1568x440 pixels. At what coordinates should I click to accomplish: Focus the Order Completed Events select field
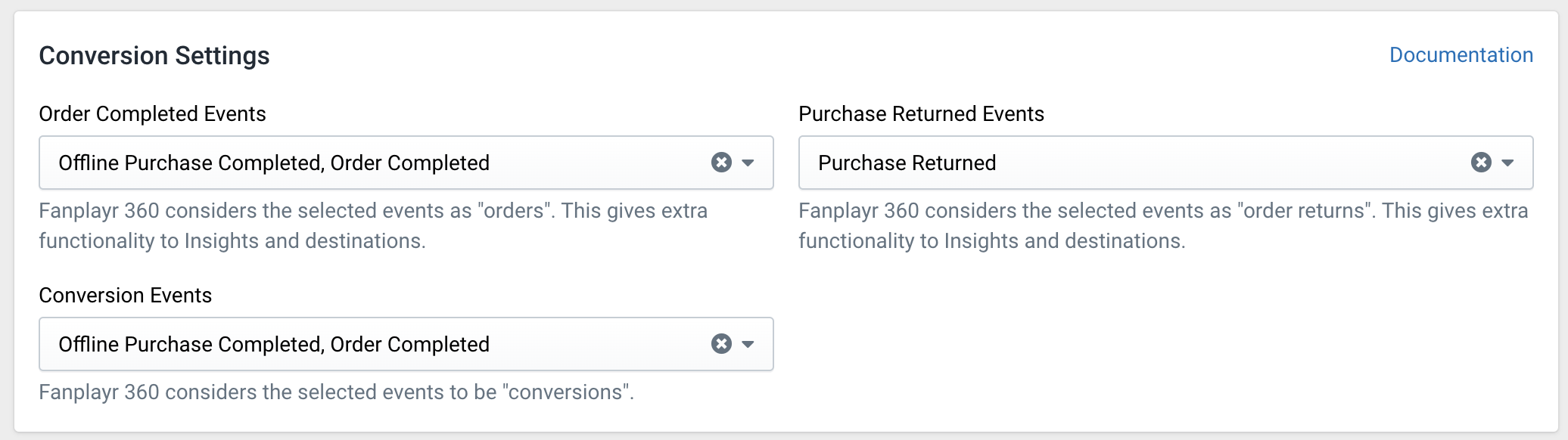click(x=406, y=163)
